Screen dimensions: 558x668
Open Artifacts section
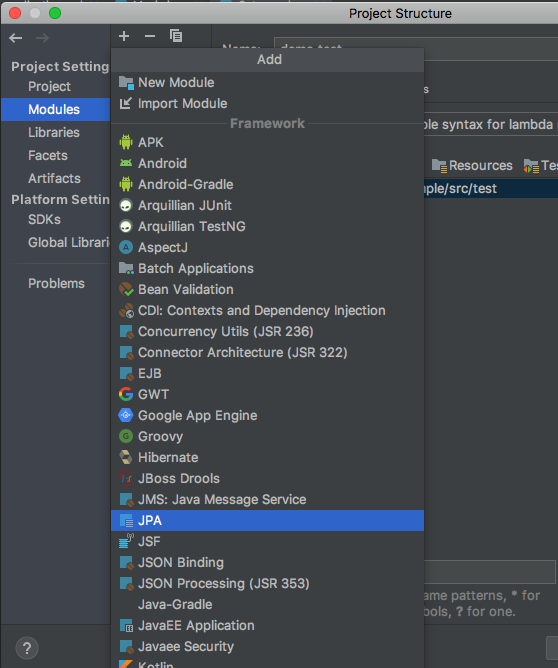[x=55, y=179]
